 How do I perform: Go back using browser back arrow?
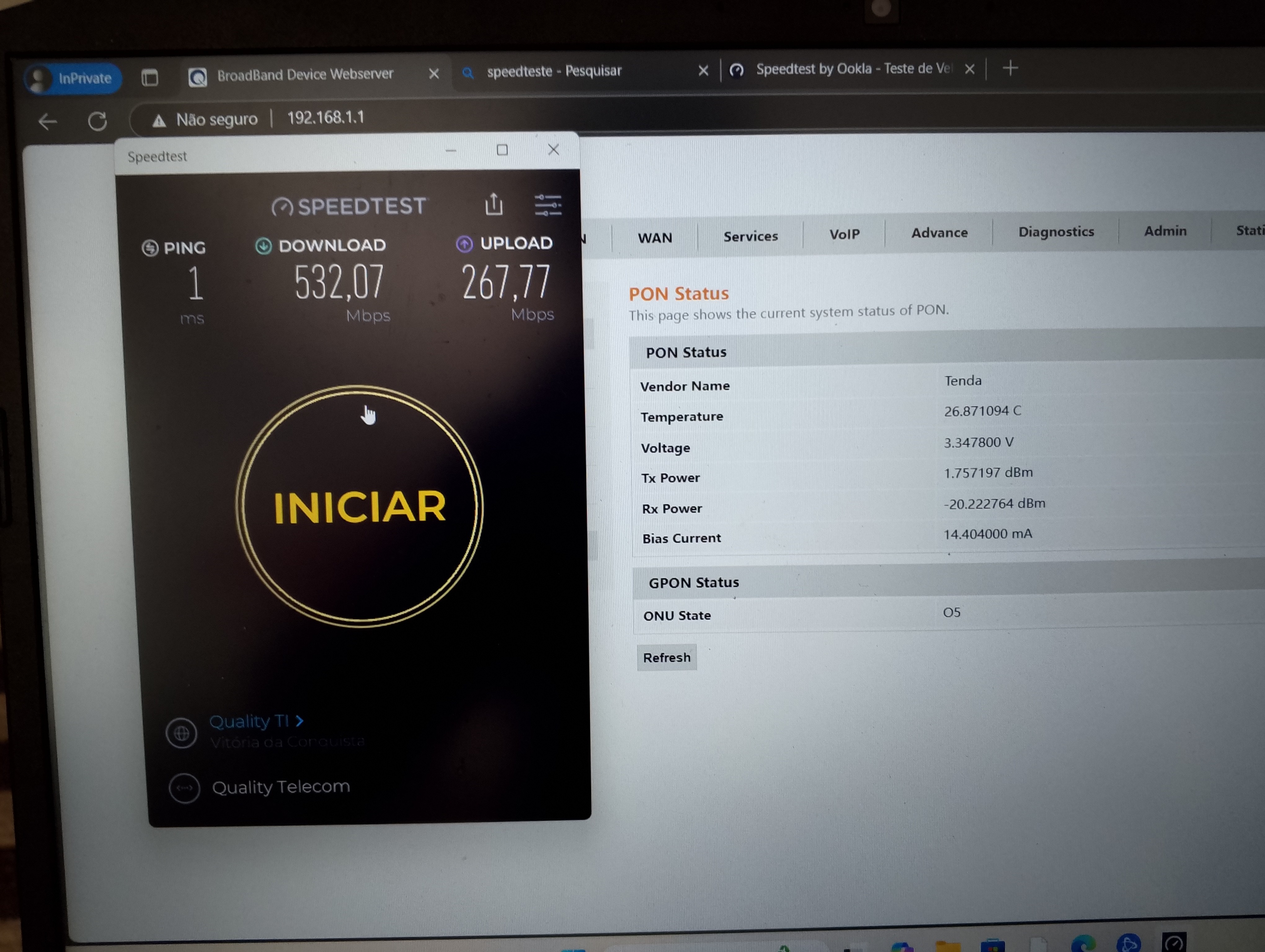[47, 121]
